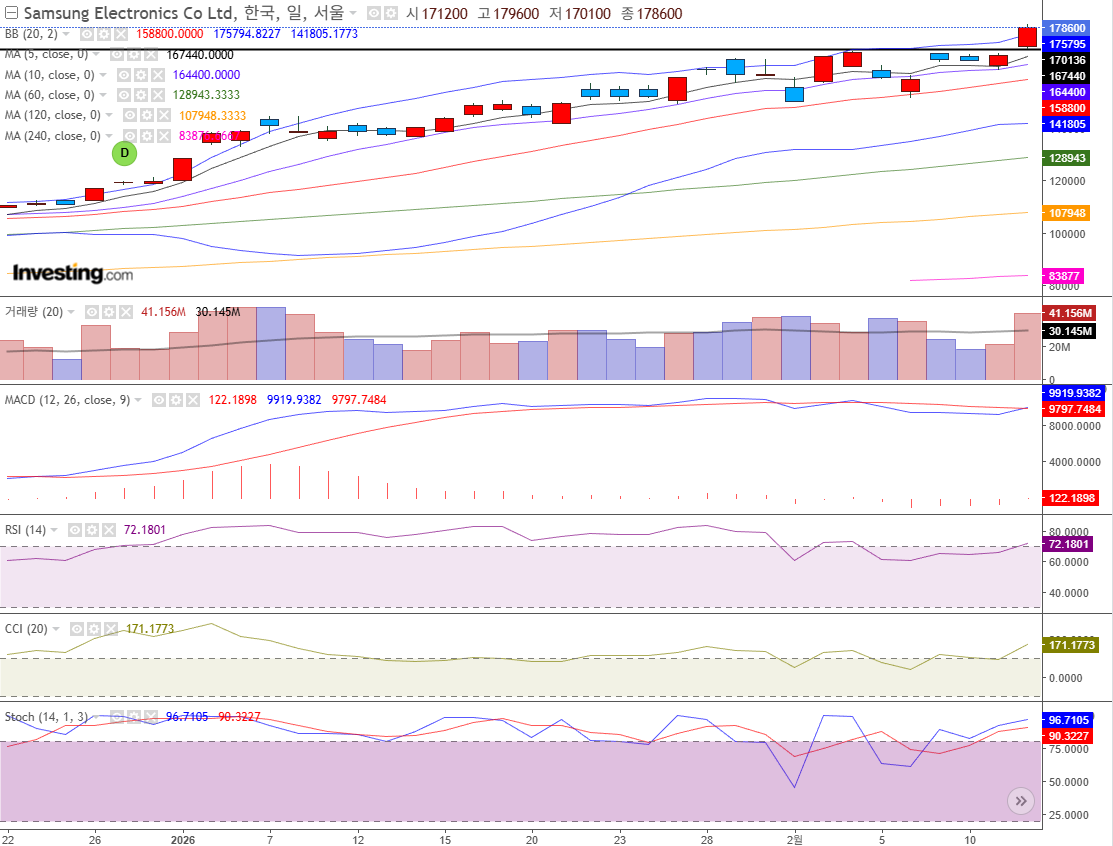Expand the MACD (12, 26, close, 9) dropdown arrow
Image resolution: width=1113 pixels, height=846 pixels.
pos(138,400)
